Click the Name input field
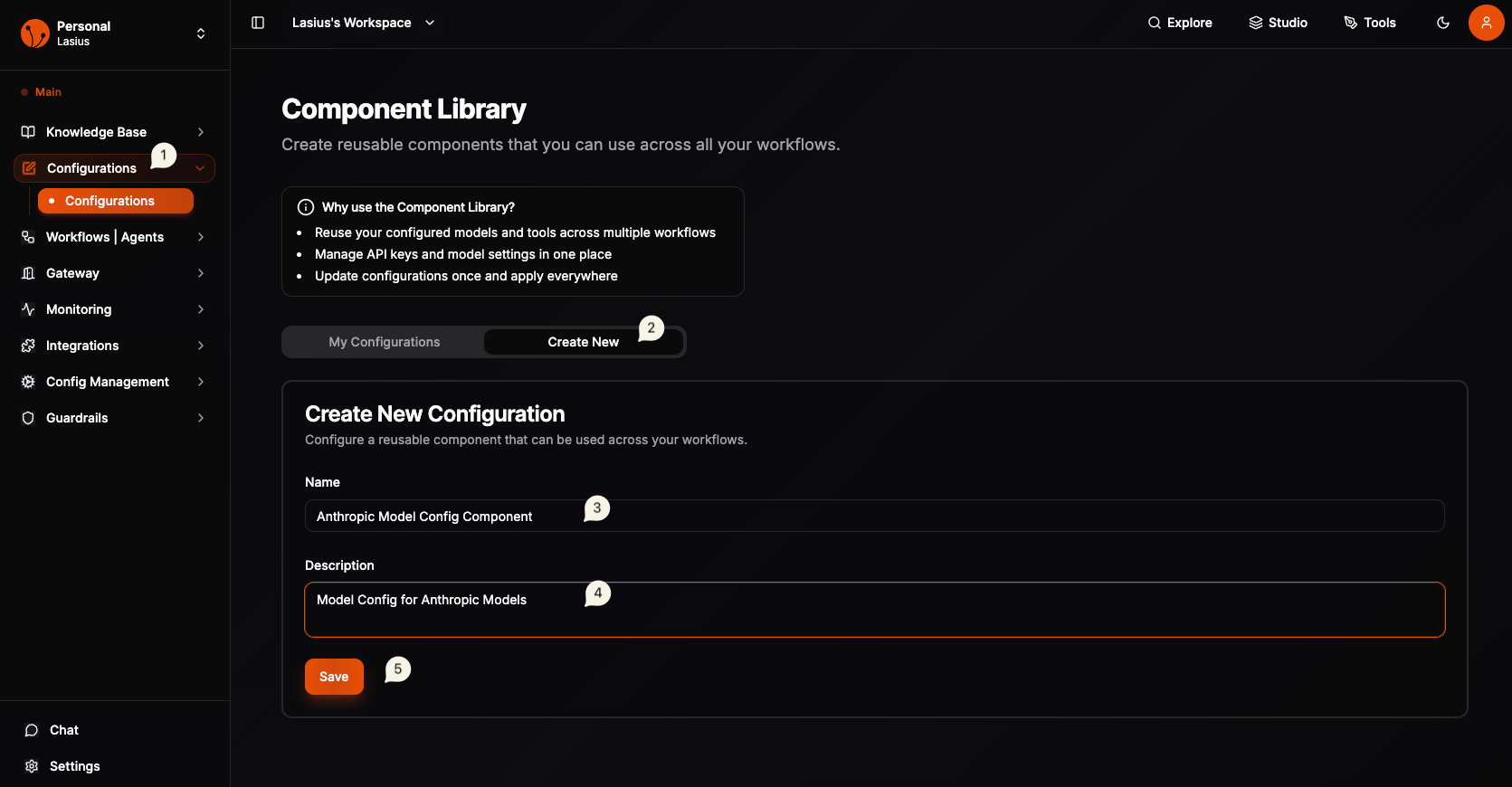 point(874,516)
